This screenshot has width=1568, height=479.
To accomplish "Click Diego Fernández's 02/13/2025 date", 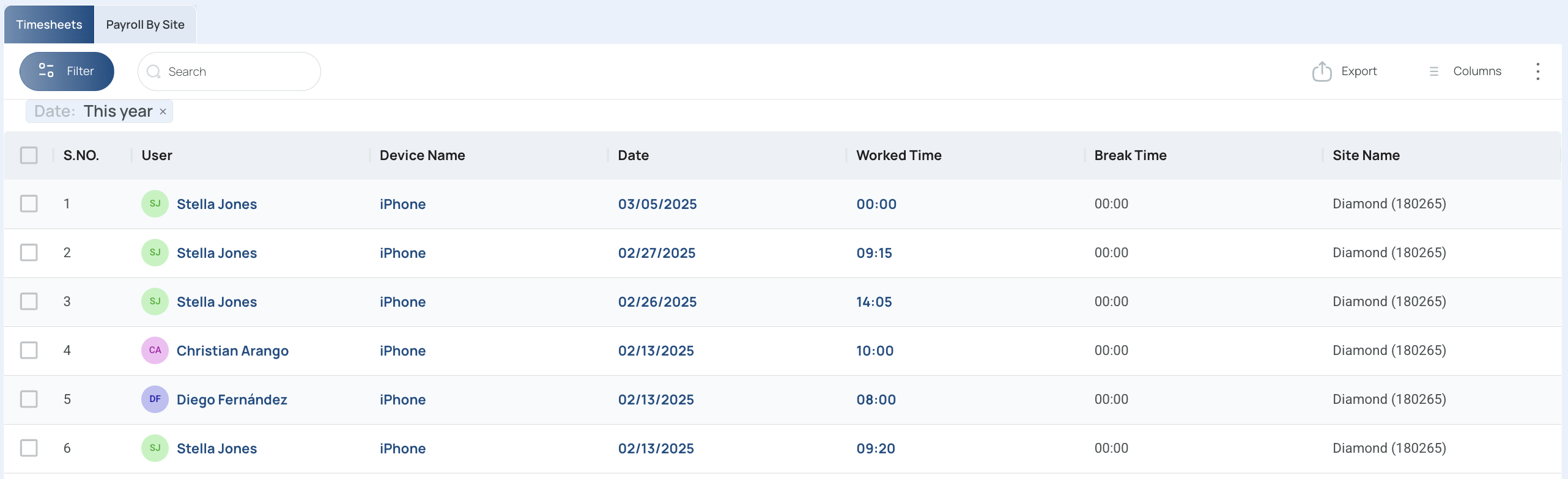I will coord(656,400).
